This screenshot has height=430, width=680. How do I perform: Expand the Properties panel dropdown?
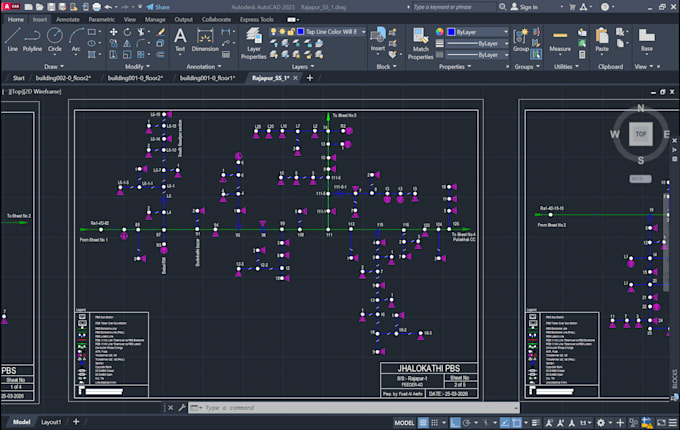(454, 66)
